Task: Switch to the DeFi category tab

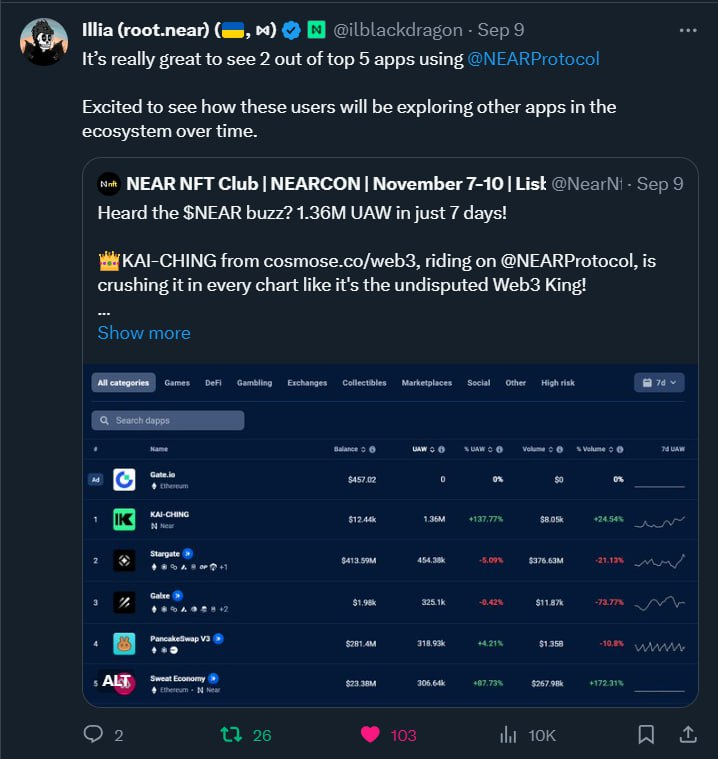Action: point(213,383)
